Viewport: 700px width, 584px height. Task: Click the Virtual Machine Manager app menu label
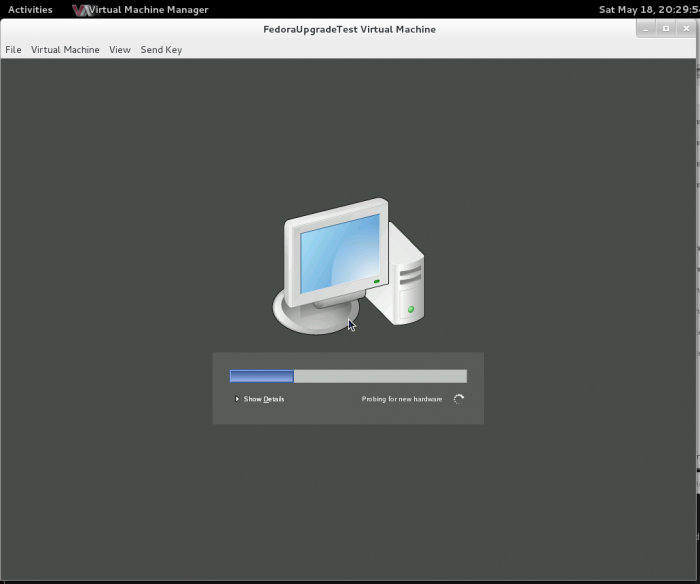150,10
